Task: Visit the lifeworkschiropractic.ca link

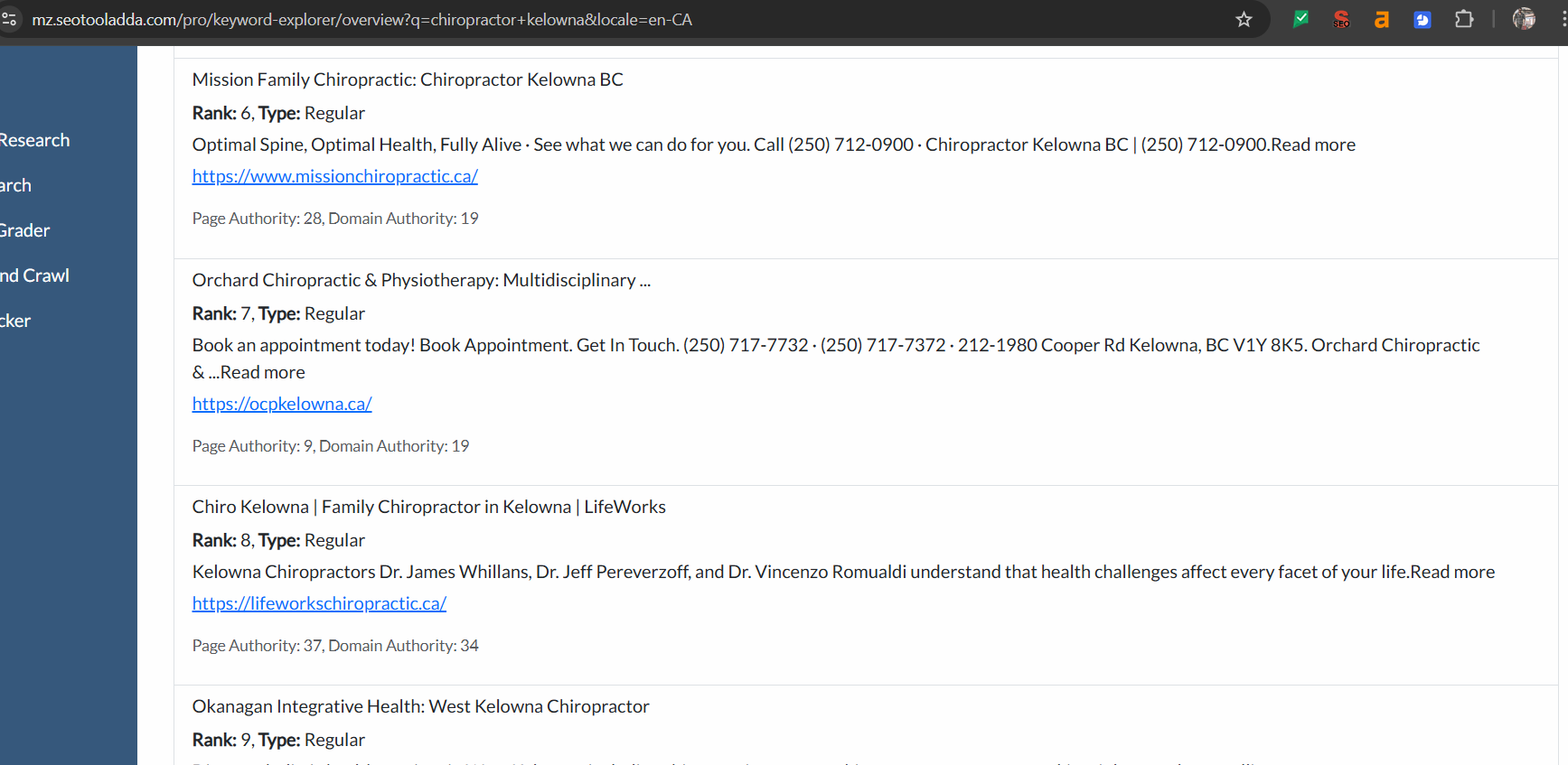Action: pos(319,603)
